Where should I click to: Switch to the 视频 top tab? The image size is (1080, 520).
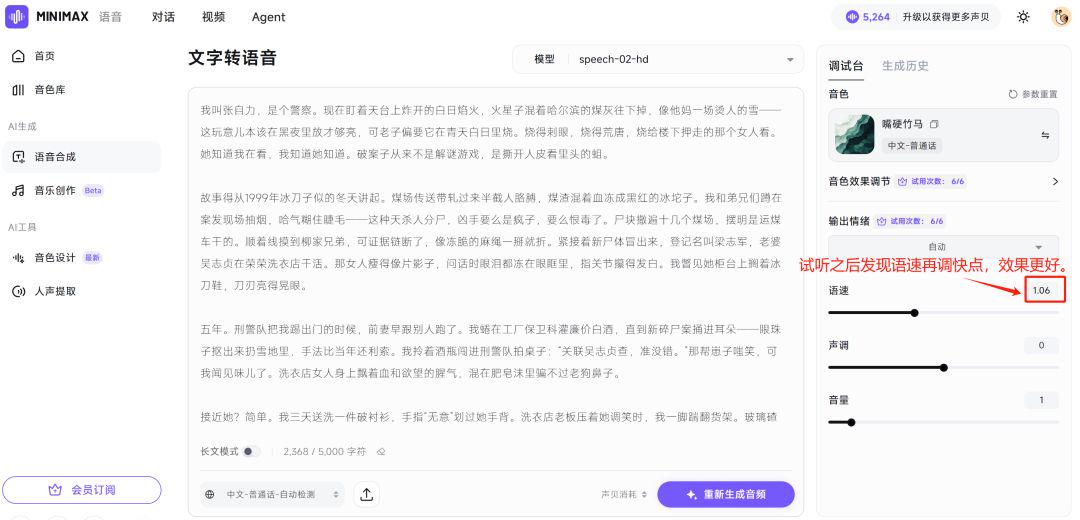click(x=214, y=17)
